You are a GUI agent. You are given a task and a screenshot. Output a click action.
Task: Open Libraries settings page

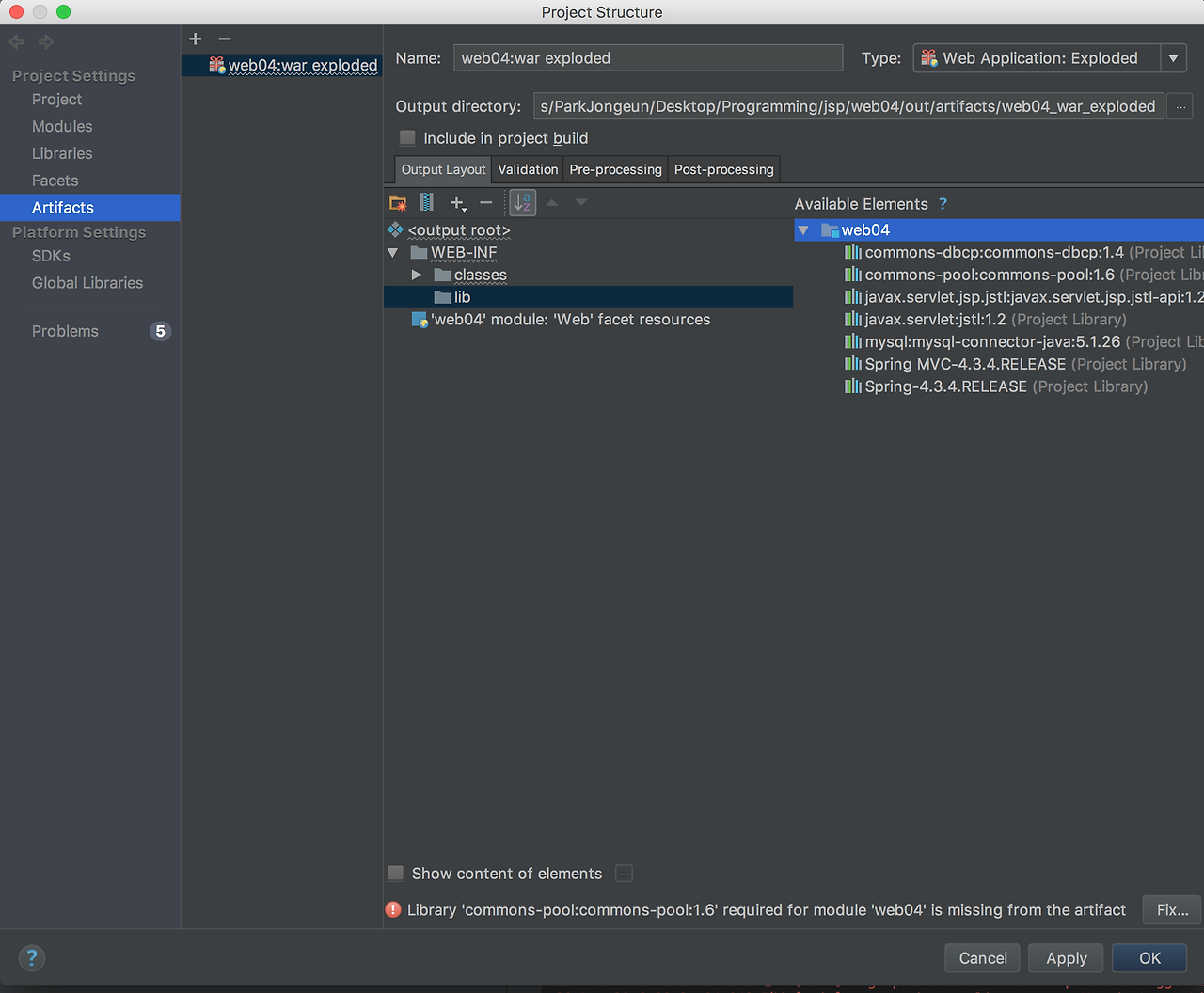(62, 153)
